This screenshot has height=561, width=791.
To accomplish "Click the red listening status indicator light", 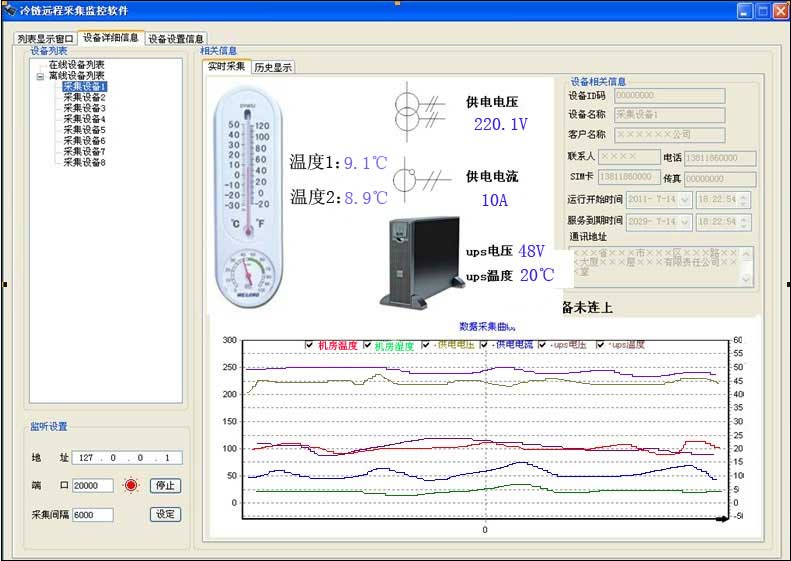I will tap(131, 485).
